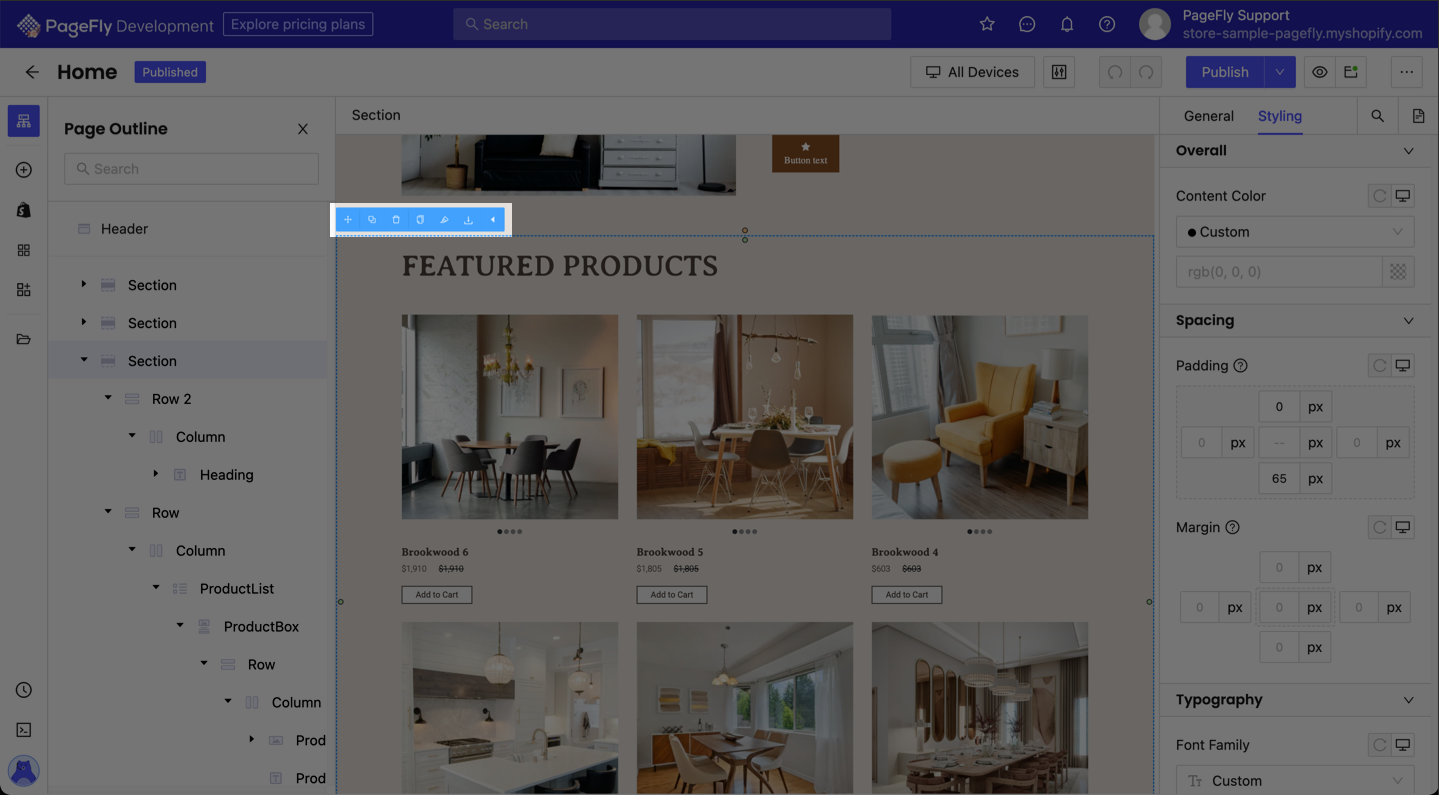
Task: Open the add section blocks icon in the left sidebar
Action: coord(24,290)
